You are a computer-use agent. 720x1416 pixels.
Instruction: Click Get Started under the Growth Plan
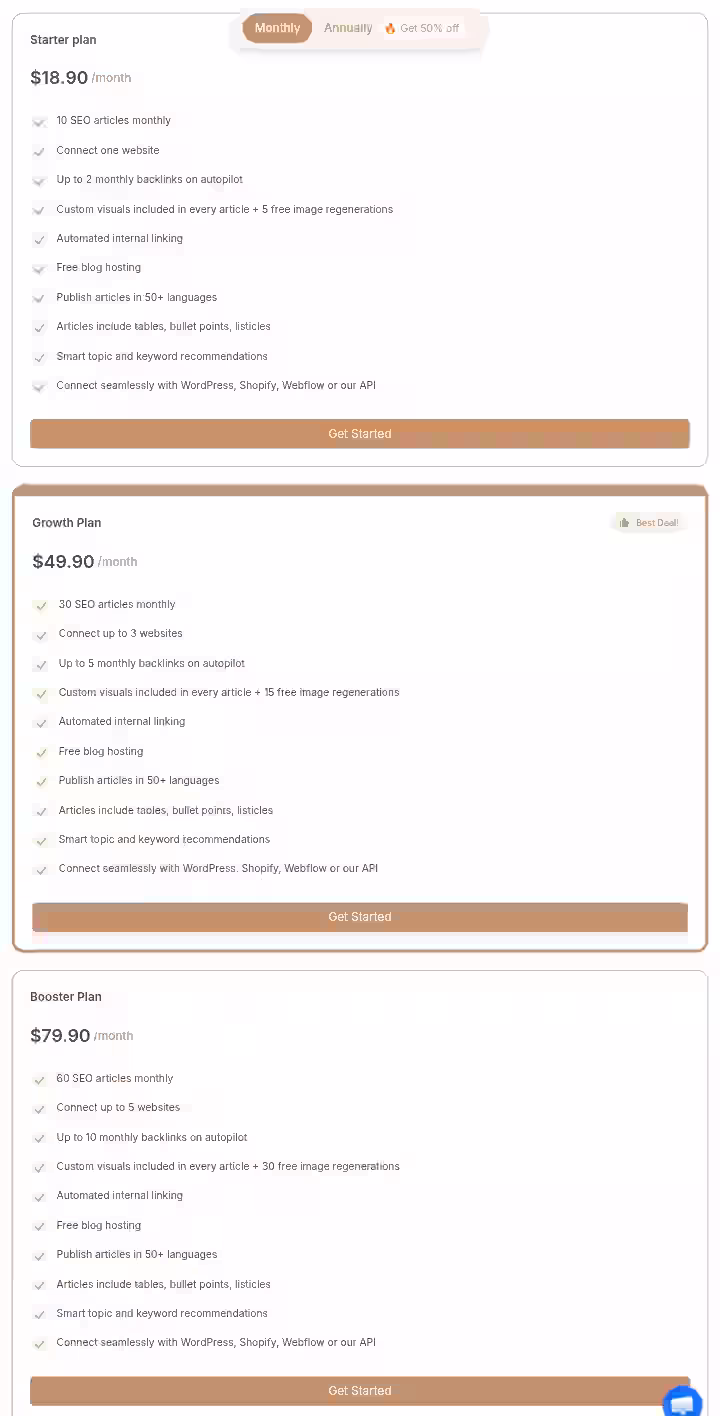[x=360, y=916]
